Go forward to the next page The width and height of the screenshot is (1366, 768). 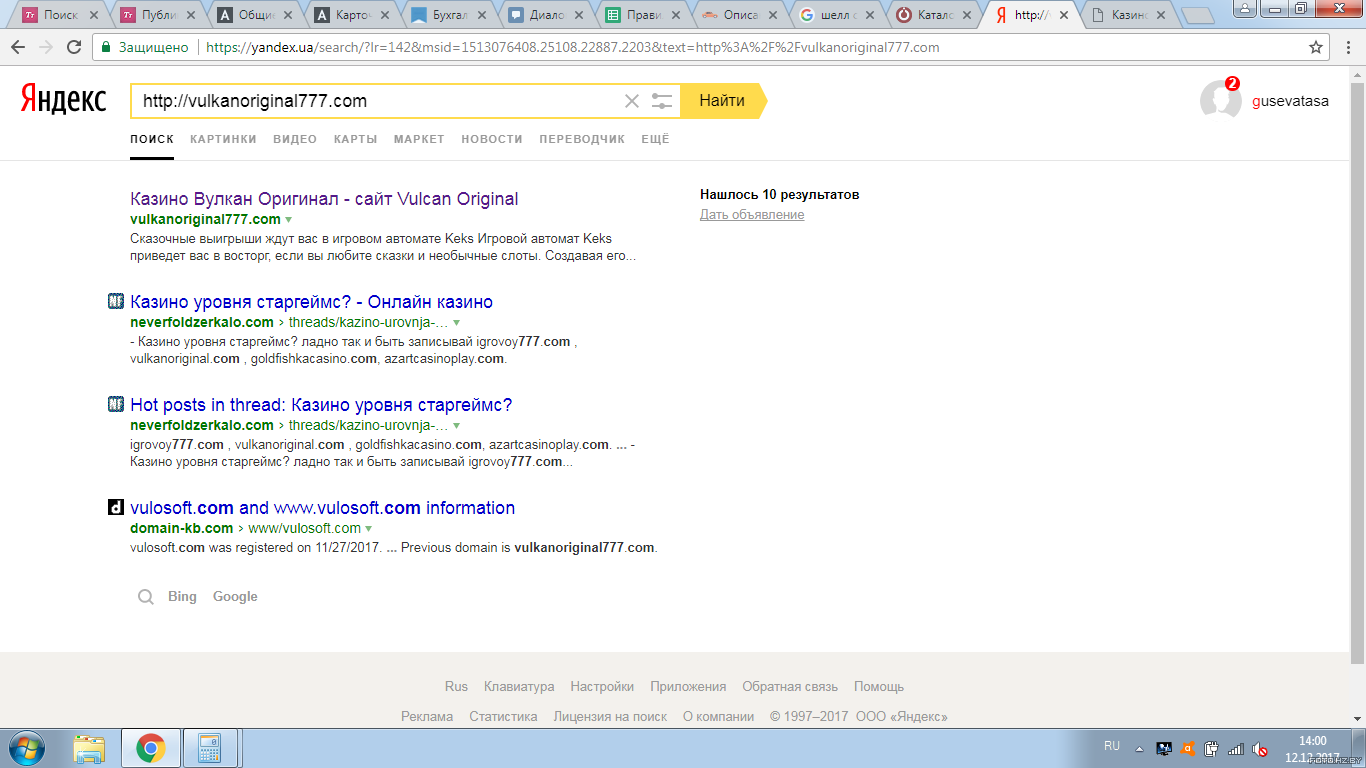point(46,47)
